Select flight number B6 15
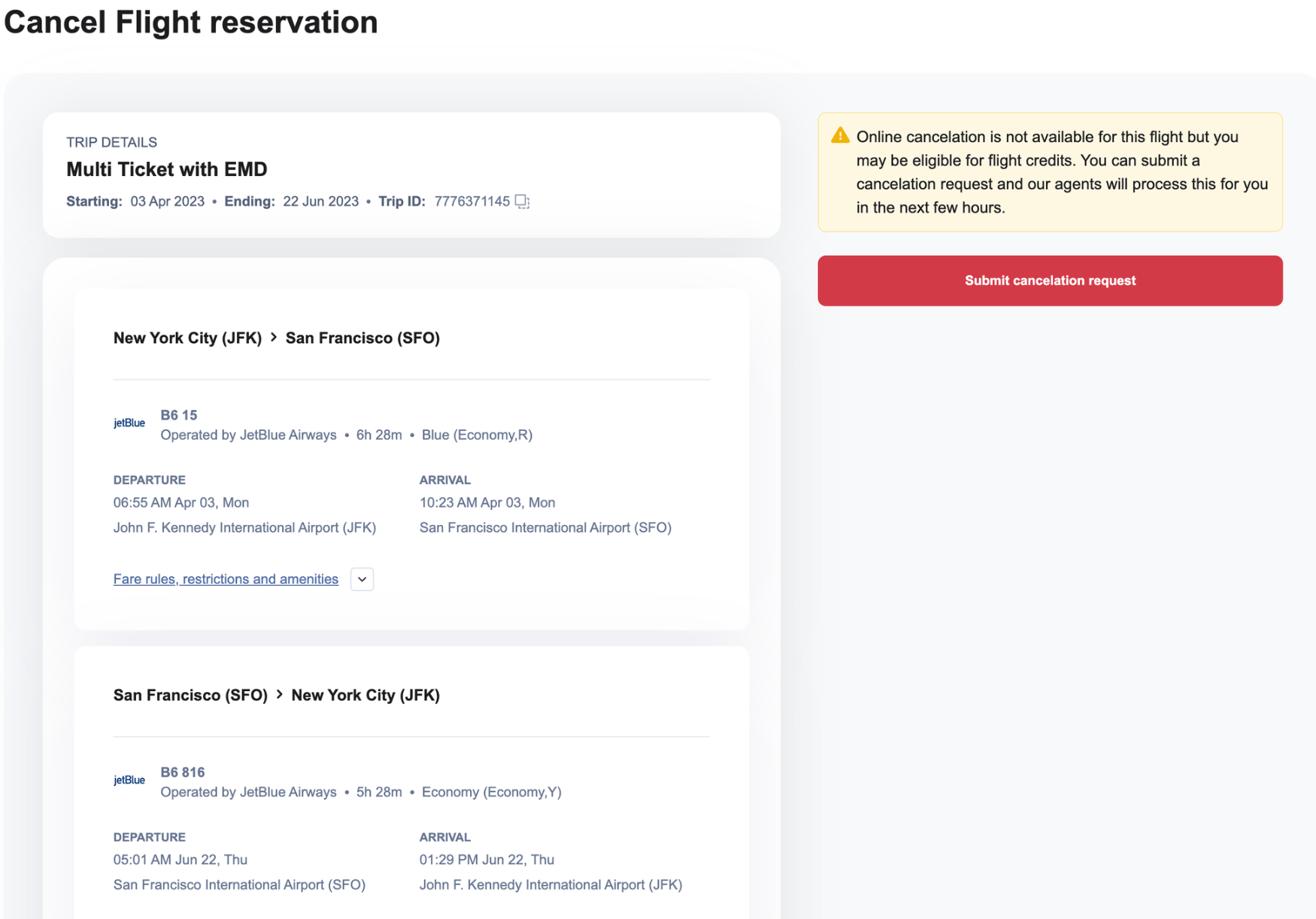 tap(179, 415)
